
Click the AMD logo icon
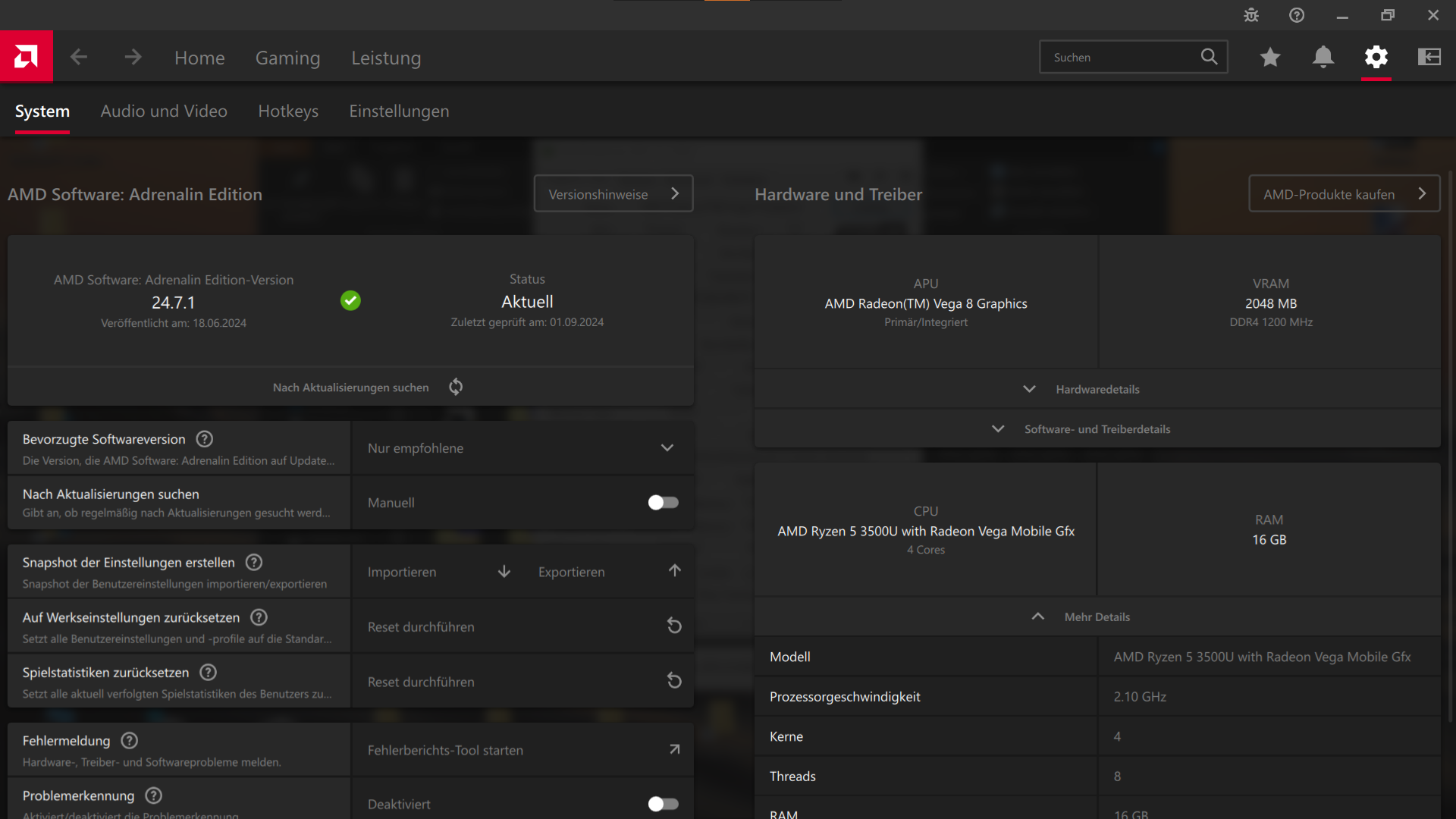(27, 56)
